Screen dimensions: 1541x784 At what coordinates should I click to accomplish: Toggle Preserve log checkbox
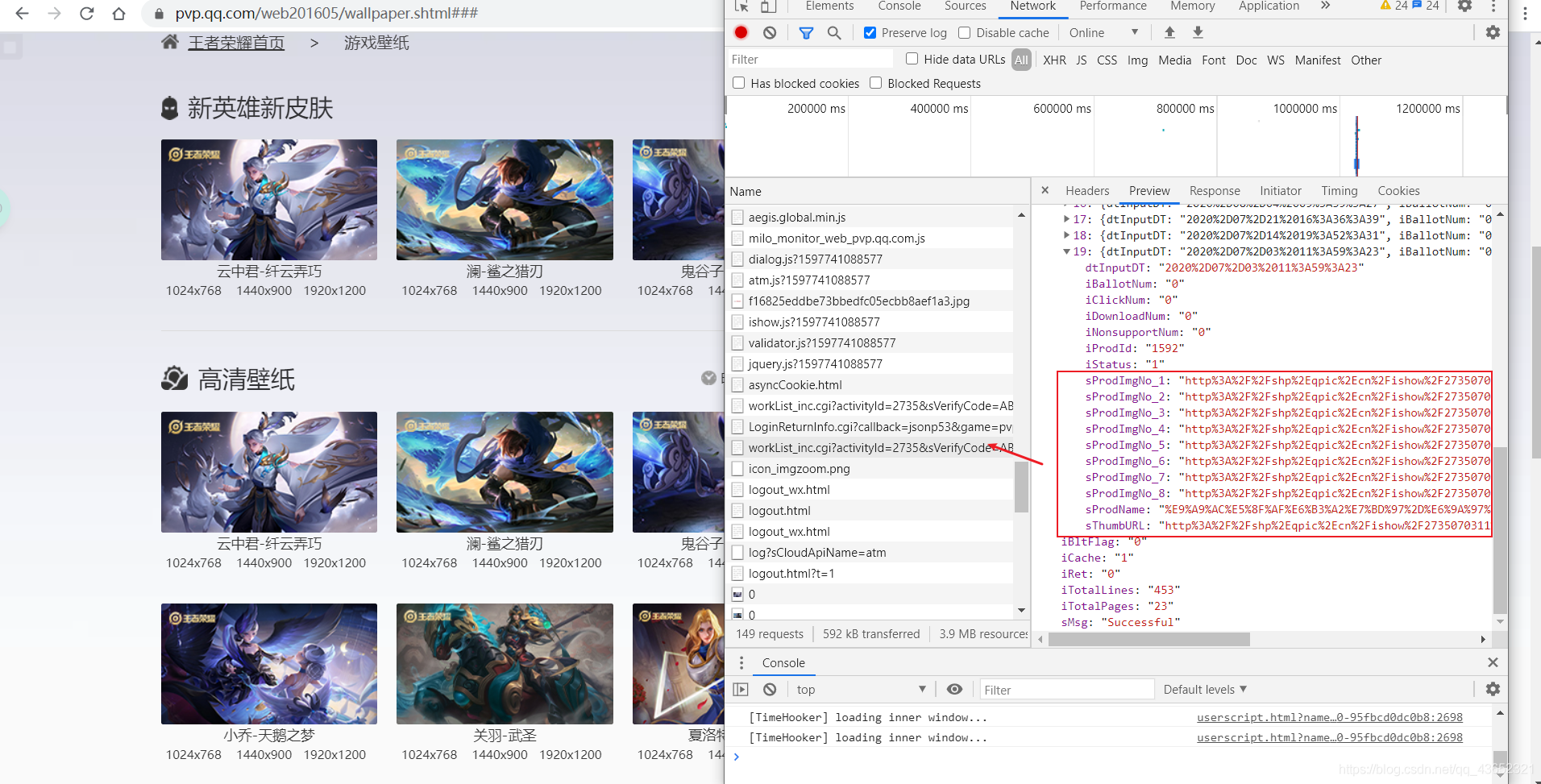click(x=870, y=32)
